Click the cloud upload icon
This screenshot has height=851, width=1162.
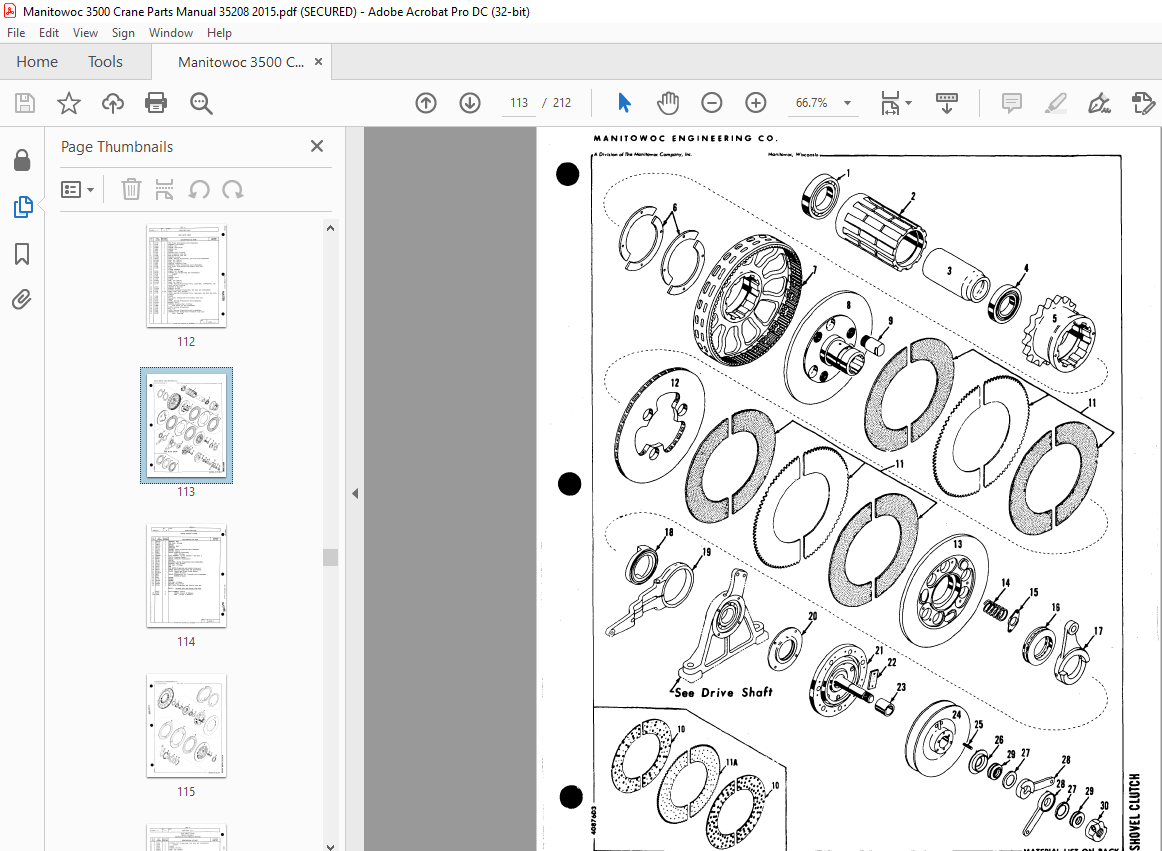(x=113, y=103)
